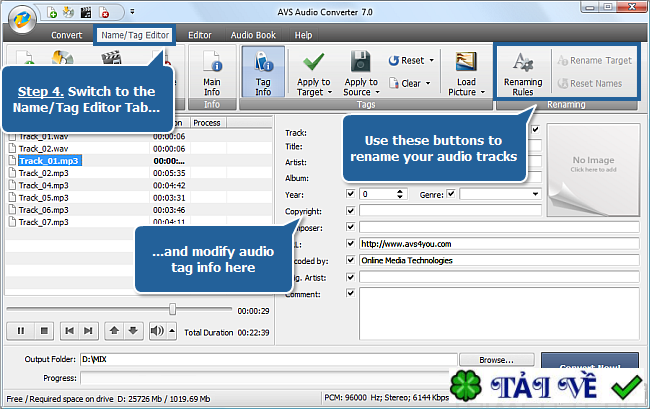The height and width of the screenshot is (409, 650).
Task: Click the volume speaker icon
Action: (x=157, y=330)
